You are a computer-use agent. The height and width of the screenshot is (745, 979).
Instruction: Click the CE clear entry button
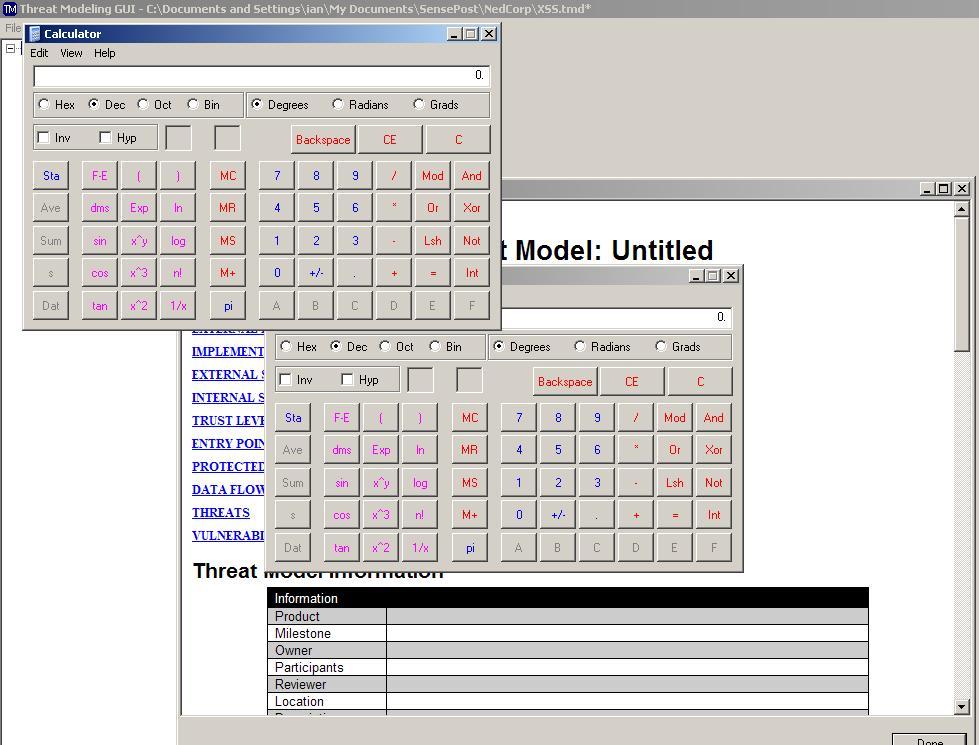coord(390,139)
